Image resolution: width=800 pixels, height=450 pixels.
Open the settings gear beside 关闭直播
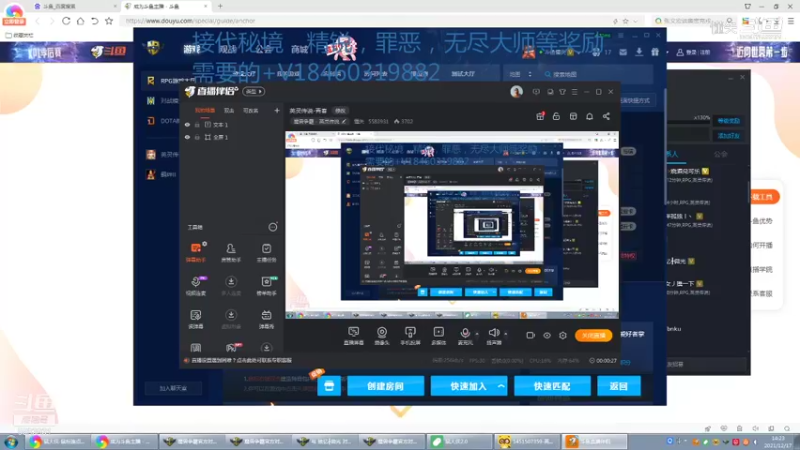coord(563,335)
